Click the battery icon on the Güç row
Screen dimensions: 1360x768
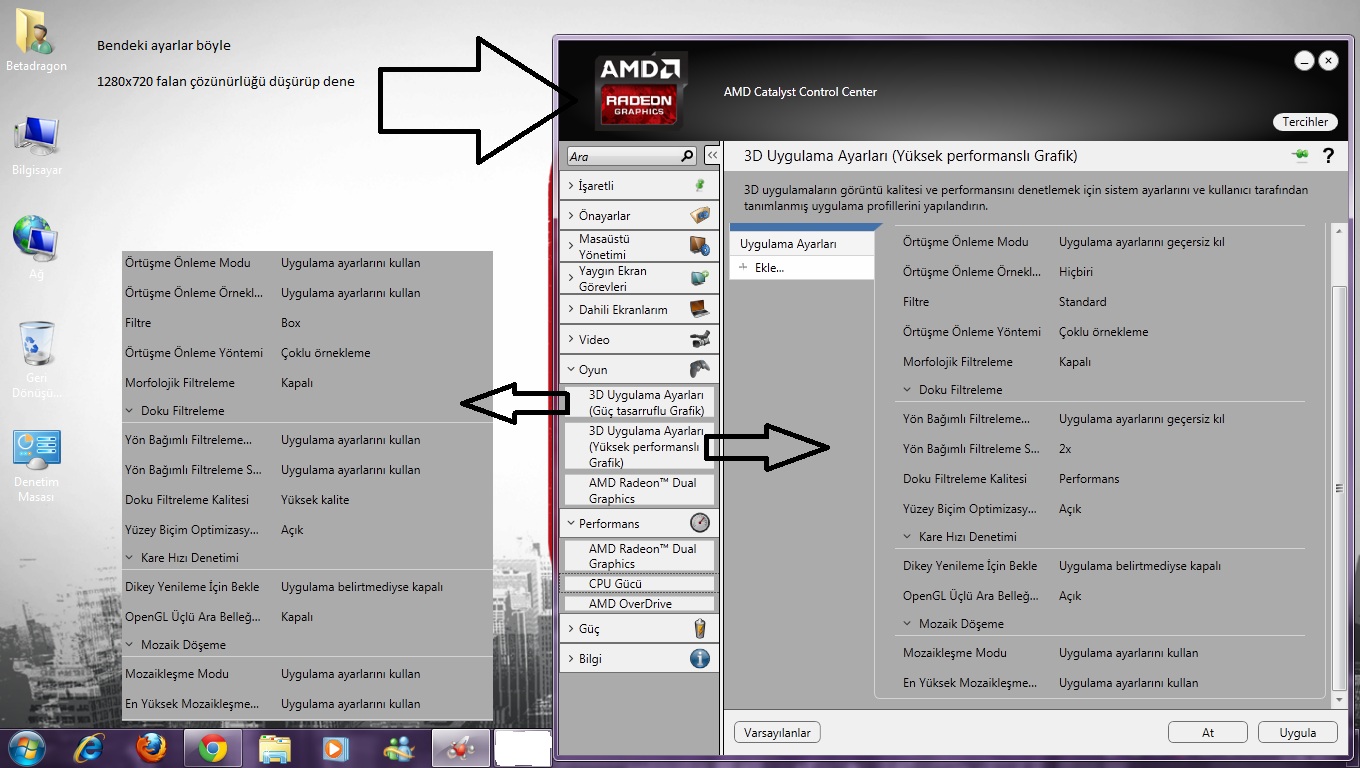700,628
